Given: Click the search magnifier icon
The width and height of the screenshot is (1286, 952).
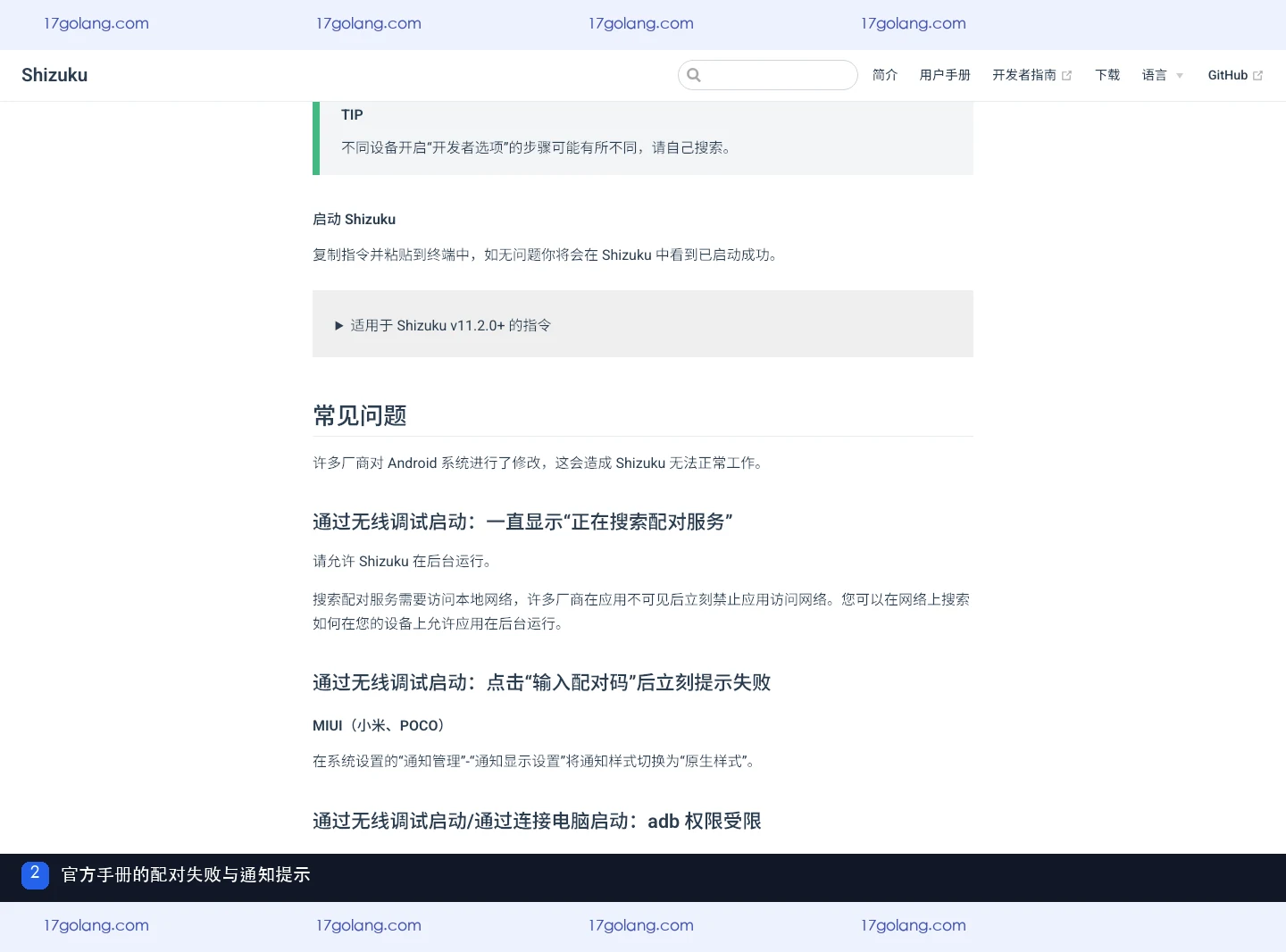Looking at the screenshot, I should (694, 75).
